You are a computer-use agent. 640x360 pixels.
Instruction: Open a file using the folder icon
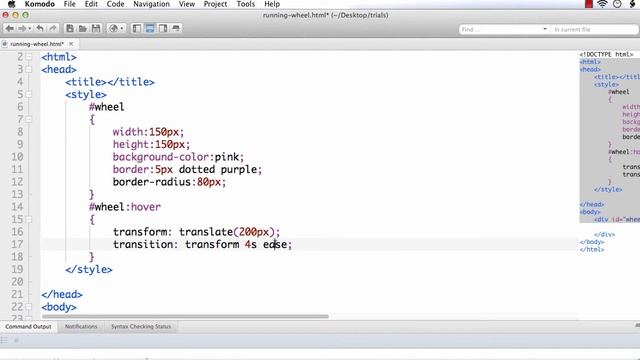83,29
